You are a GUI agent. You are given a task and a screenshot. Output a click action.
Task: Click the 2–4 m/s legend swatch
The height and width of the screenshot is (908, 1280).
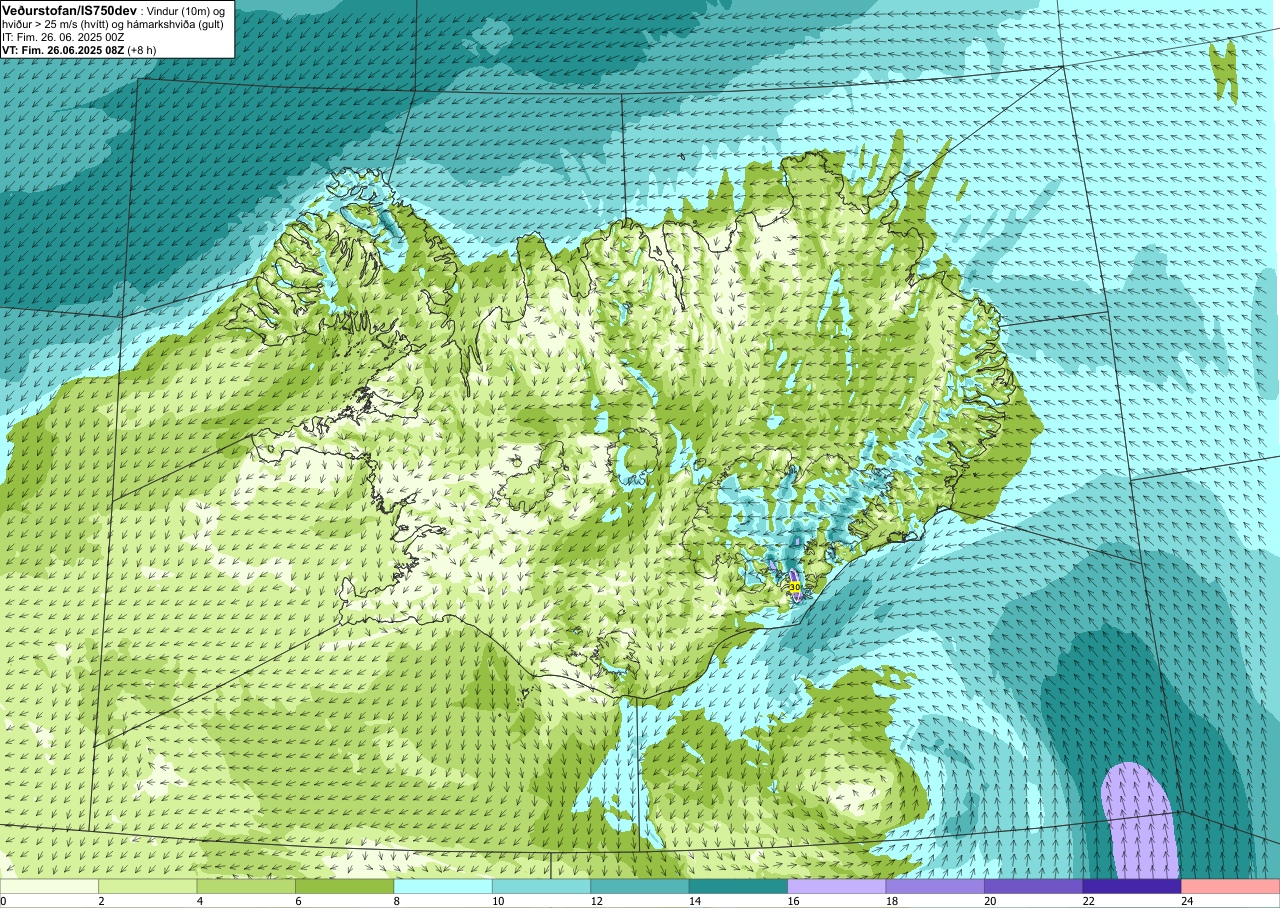click(x=148, y=886)
